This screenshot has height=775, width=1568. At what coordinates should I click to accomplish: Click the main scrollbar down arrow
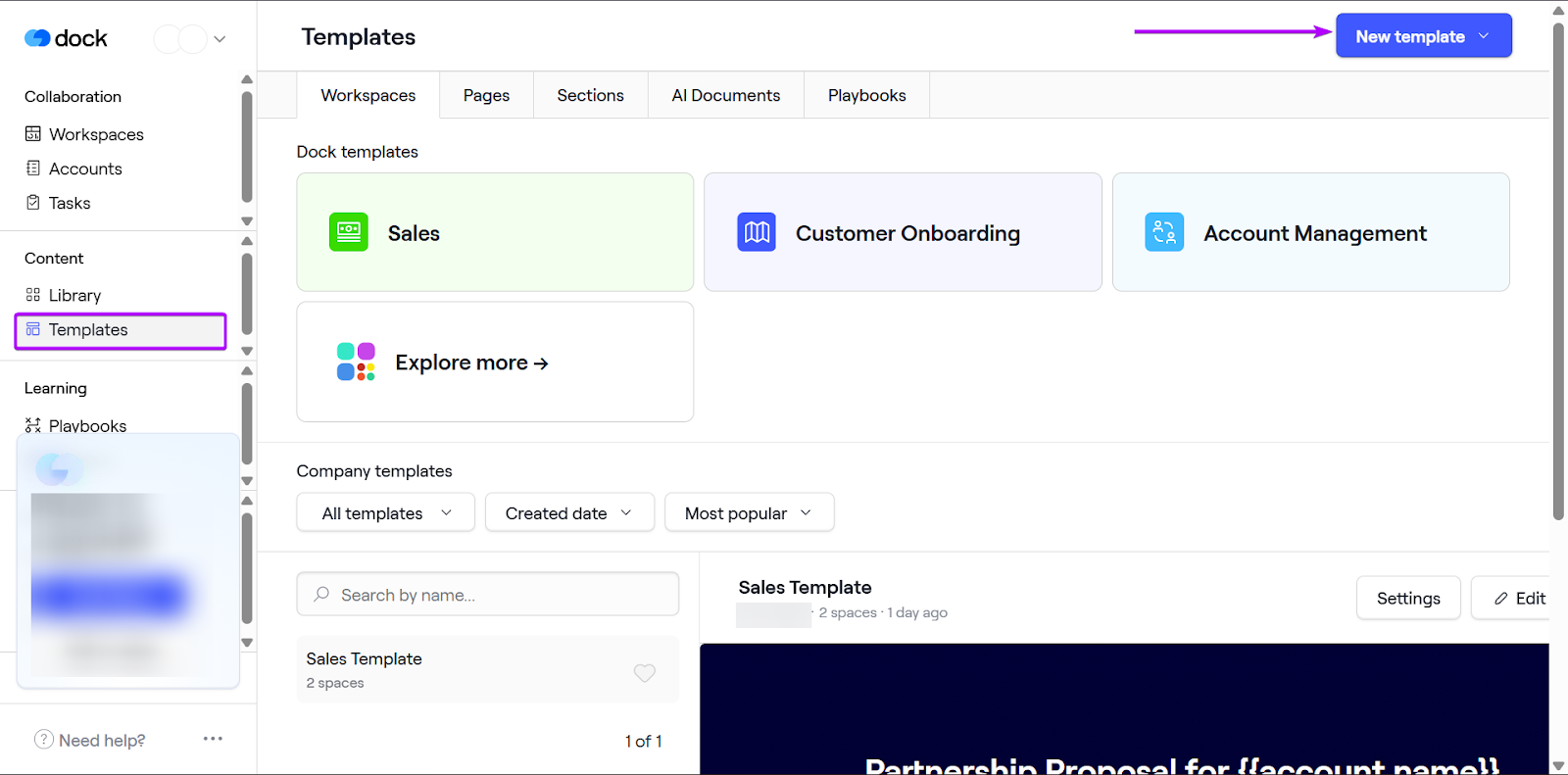(1558, 766)
